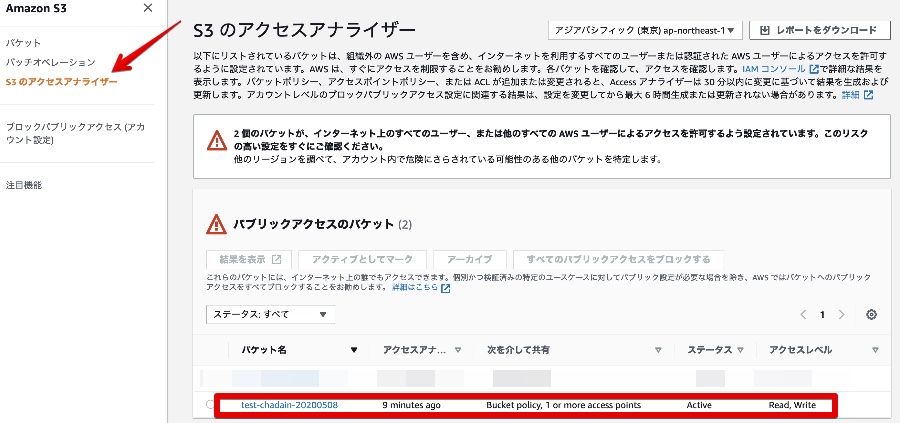Click the 次を介して共有 column header
900x423 pixels.
tap(518, 350)
